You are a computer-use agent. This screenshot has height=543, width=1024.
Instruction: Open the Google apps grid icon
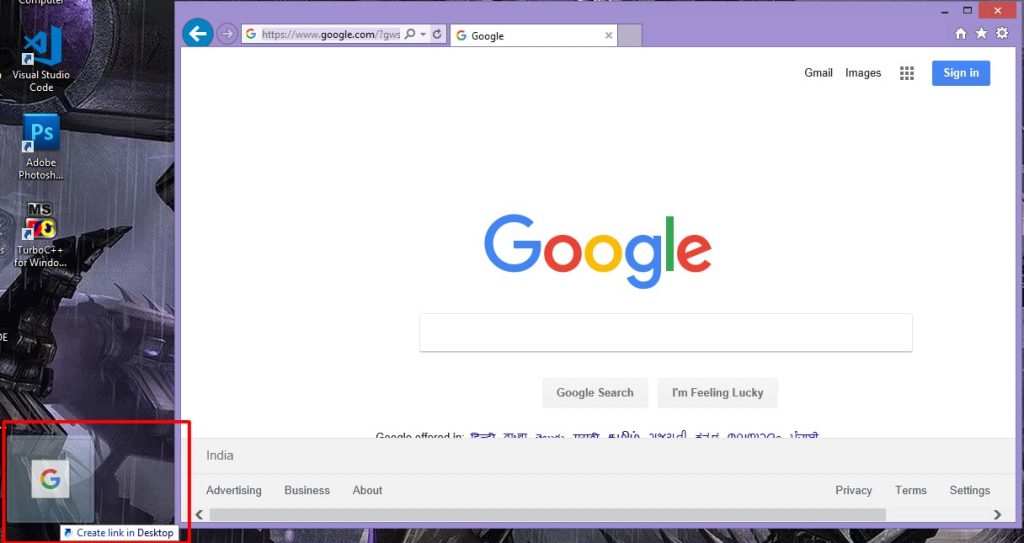point(907,73)
